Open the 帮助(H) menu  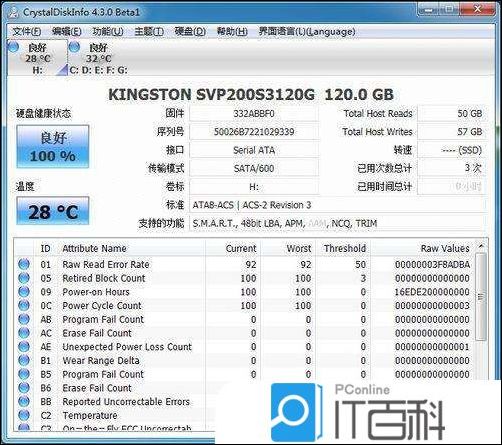pos(232,31)
